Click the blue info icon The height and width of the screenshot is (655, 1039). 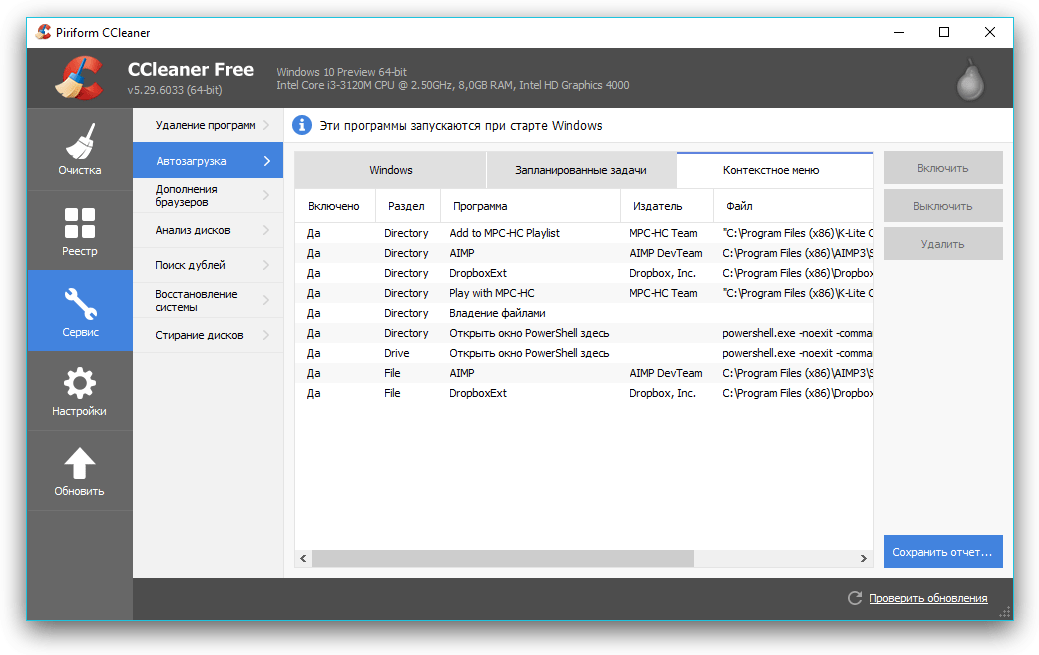302,126
